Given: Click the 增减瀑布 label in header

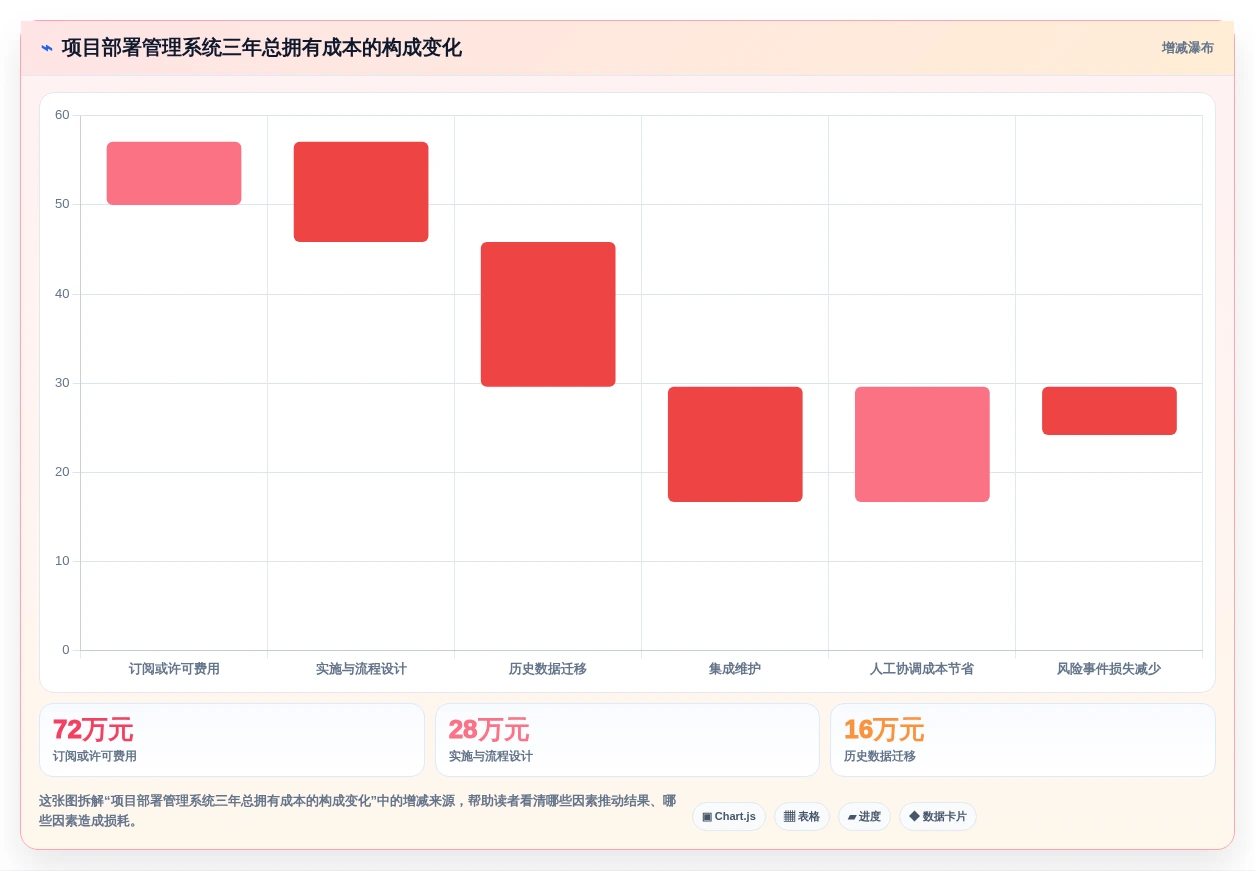Looking at the screenshot, I should 1187,48.
